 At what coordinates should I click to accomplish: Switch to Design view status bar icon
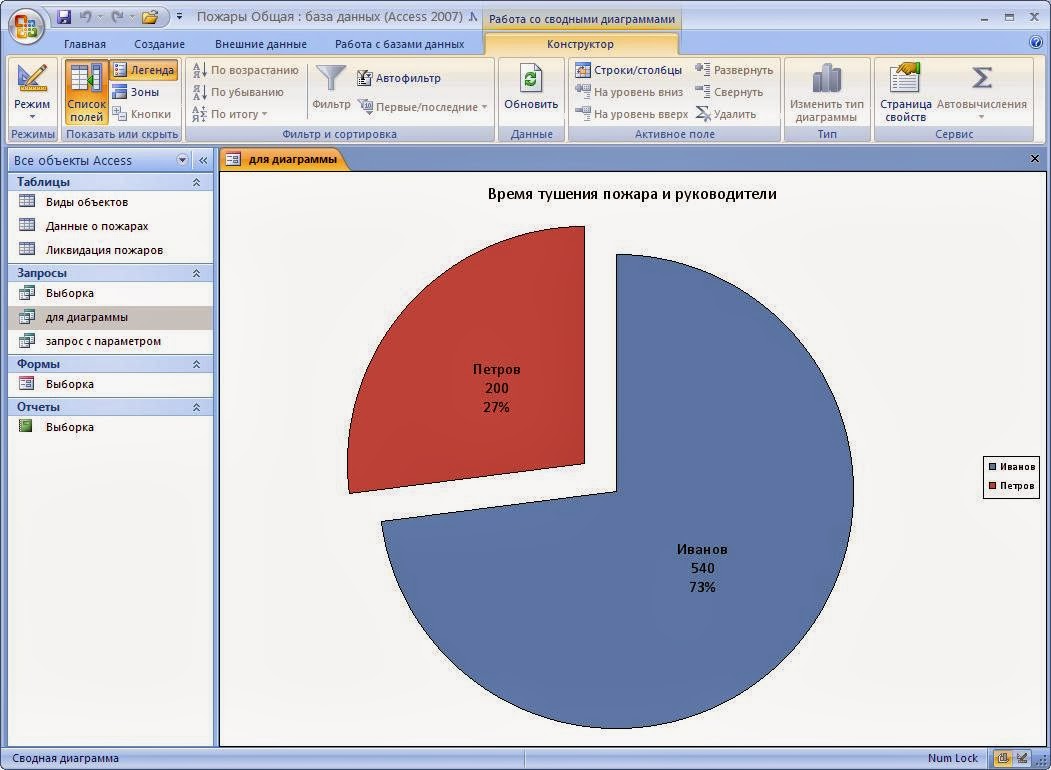[x=1022, y=759]
